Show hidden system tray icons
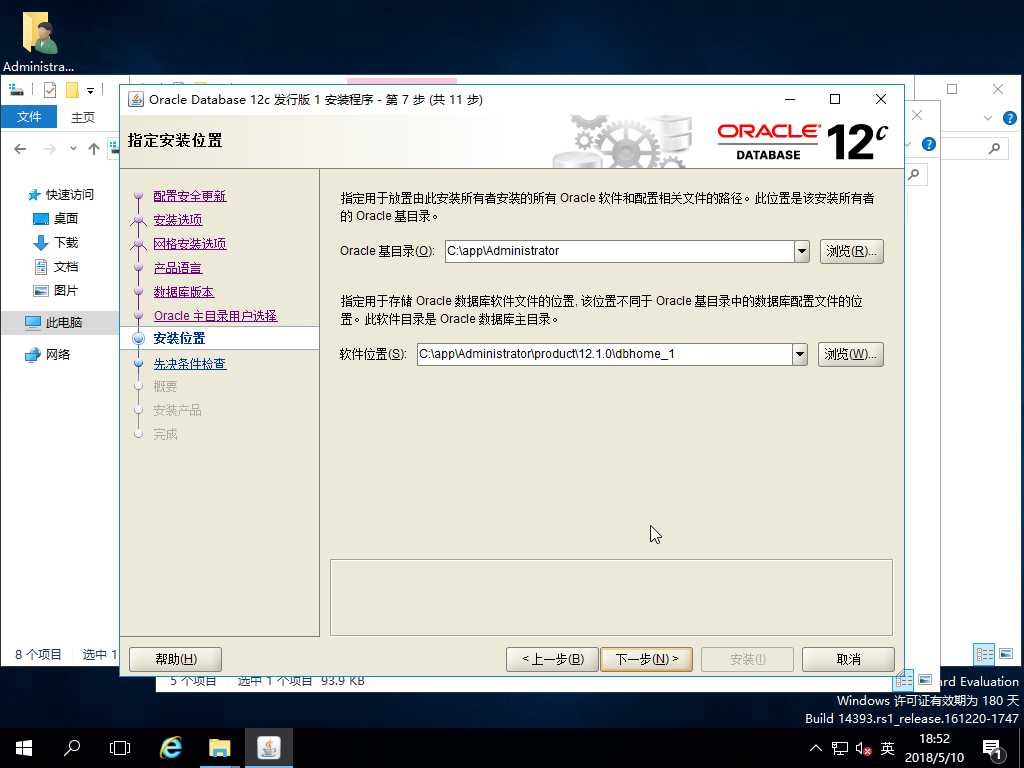The width and height of the screenshot is (1024, 768). coord(816,748)
